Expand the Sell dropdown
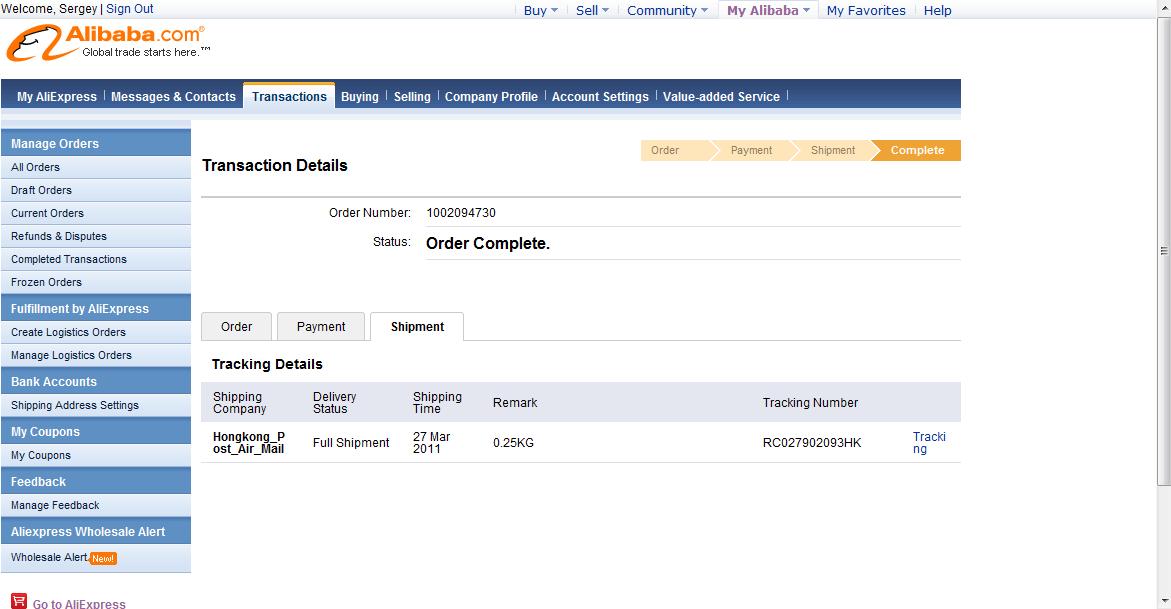 (592, 10)
